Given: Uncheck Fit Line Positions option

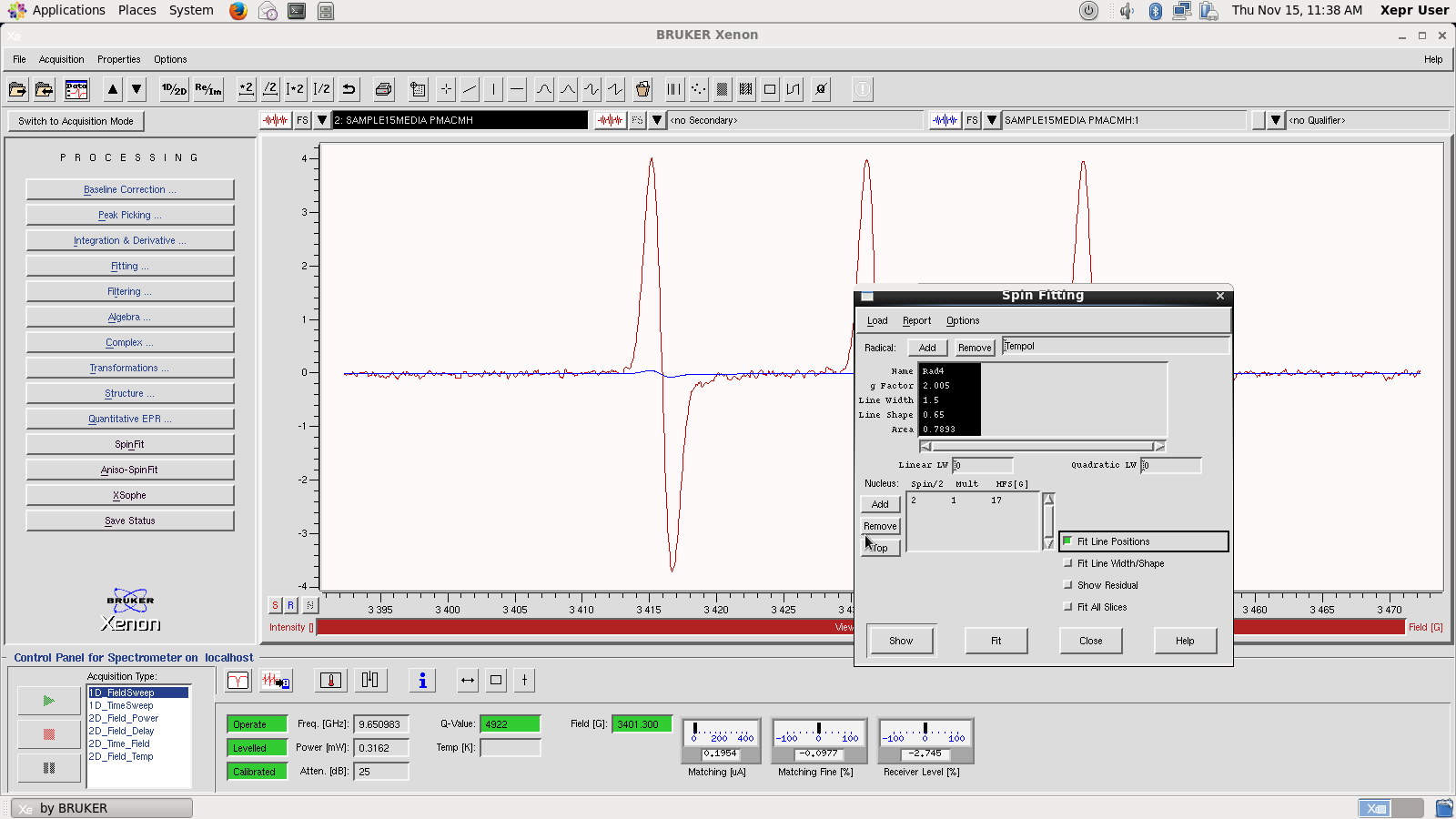Looking at the screenshot, I should coord(1068,541).
